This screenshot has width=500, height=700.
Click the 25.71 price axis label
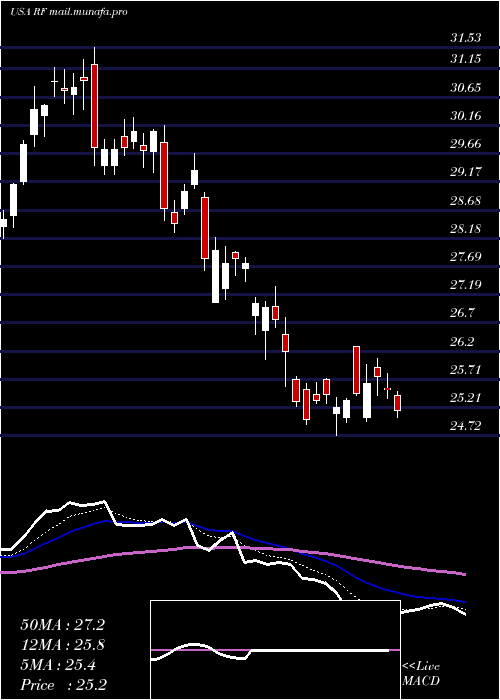(x=466, y=370)
